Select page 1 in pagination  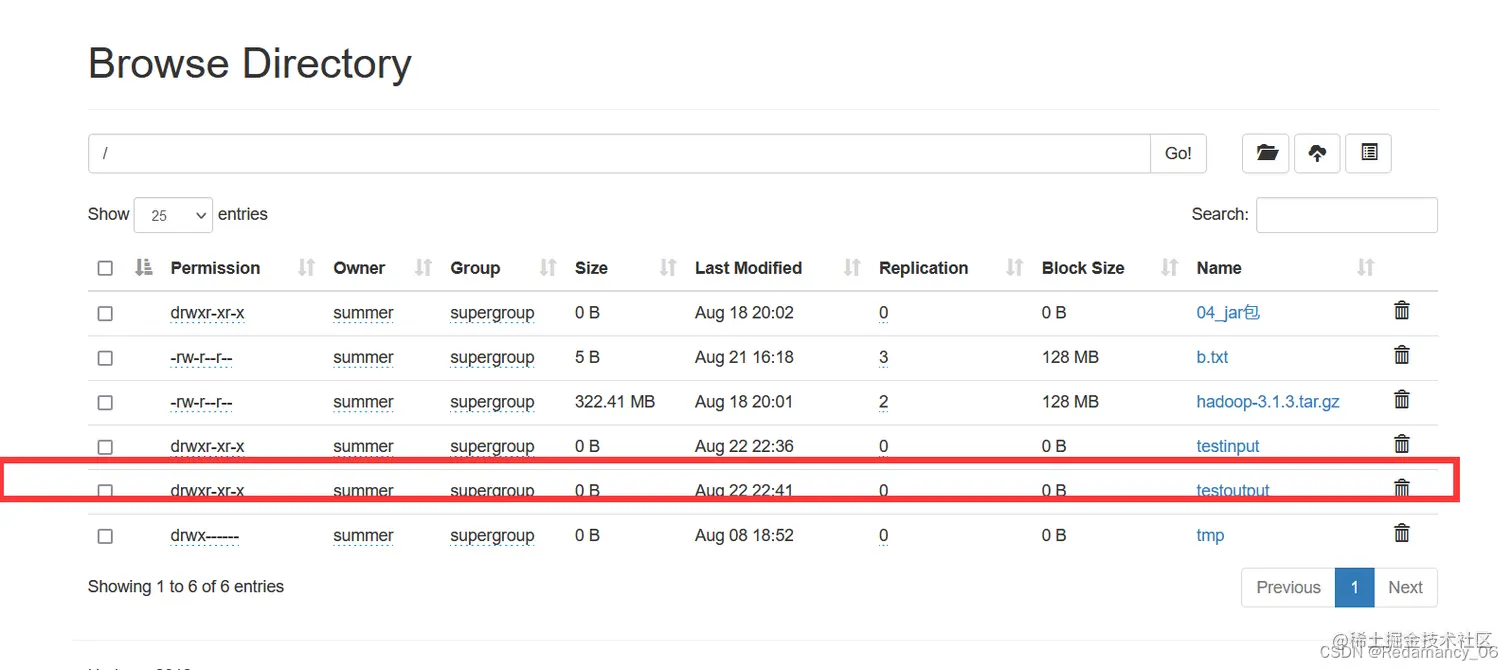1355,587
